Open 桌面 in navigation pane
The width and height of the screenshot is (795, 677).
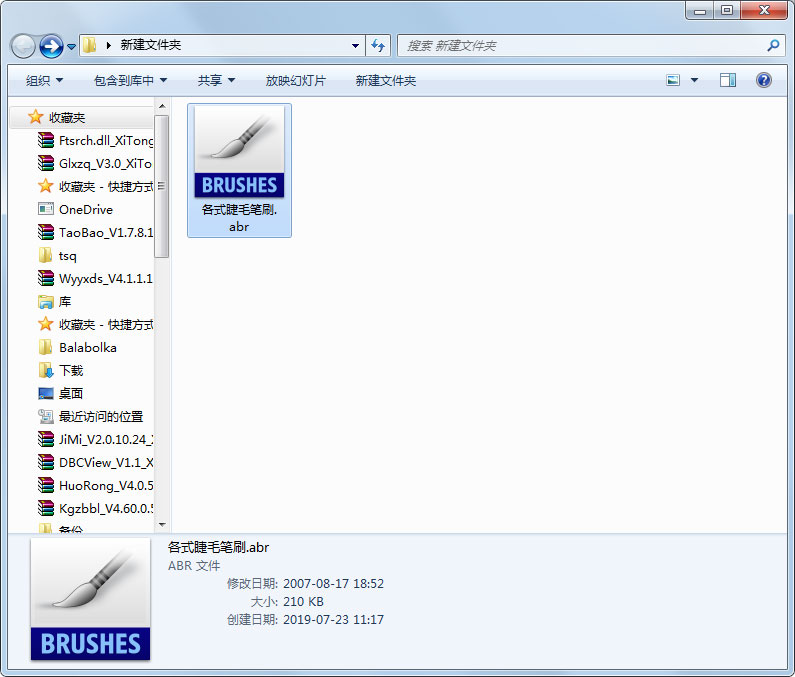[71, 394]
